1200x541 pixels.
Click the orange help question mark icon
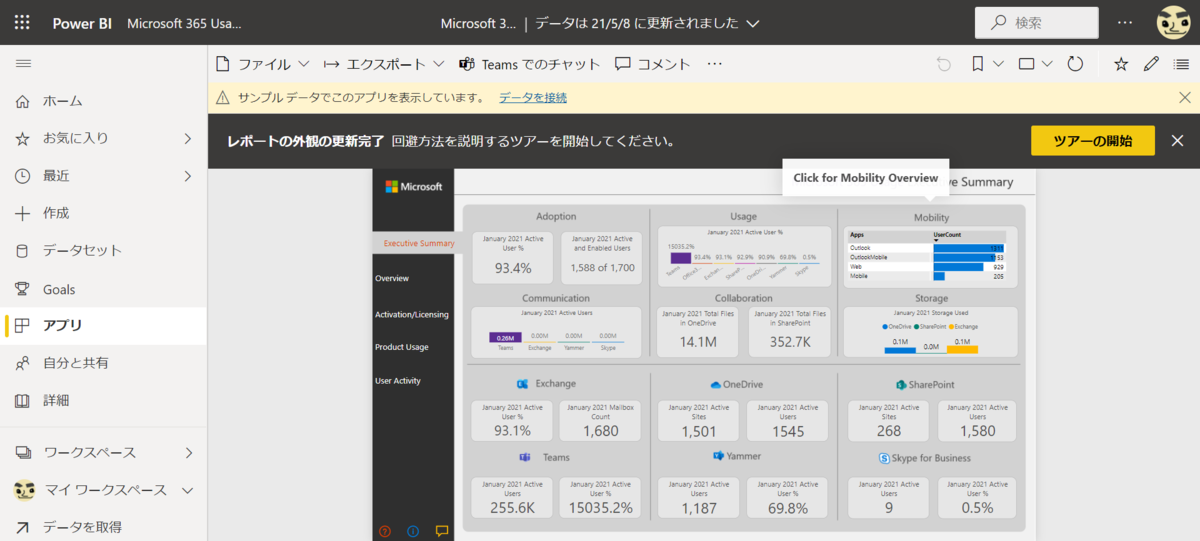click(x=385, y=531)
